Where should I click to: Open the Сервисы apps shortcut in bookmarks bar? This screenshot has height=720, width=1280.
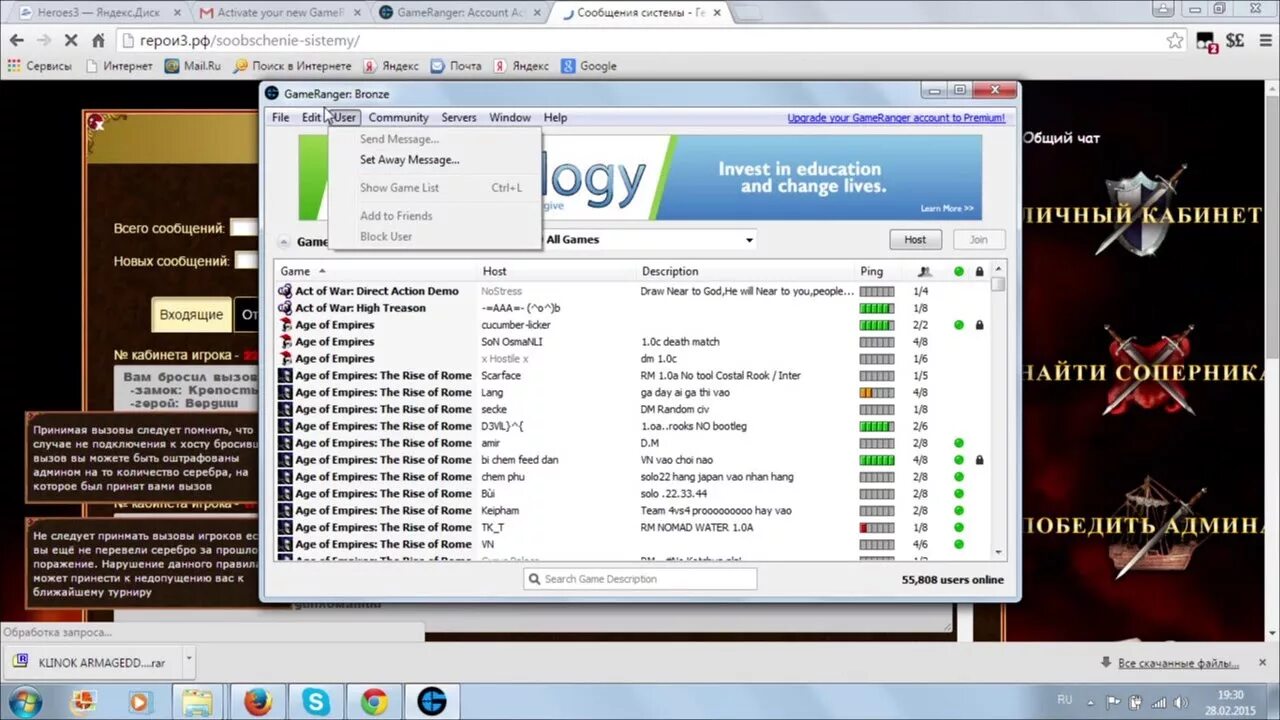coord(39,66)
